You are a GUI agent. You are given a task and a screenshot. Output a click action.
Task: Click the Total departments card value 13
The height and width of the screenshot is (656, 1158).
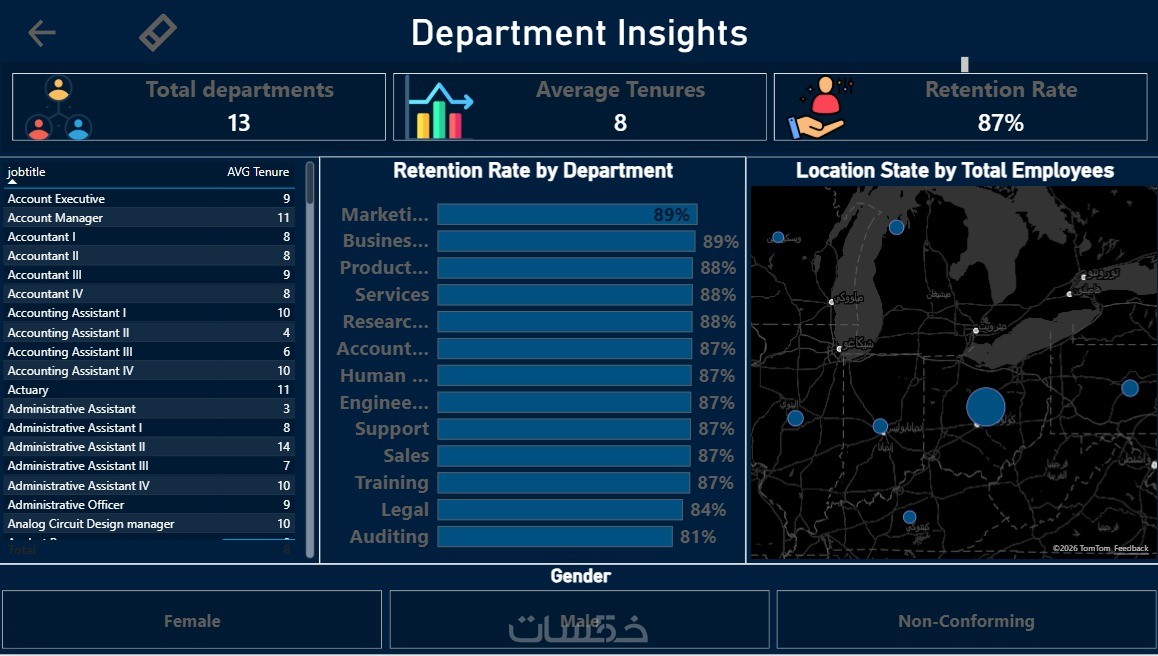tap(239, 123)
